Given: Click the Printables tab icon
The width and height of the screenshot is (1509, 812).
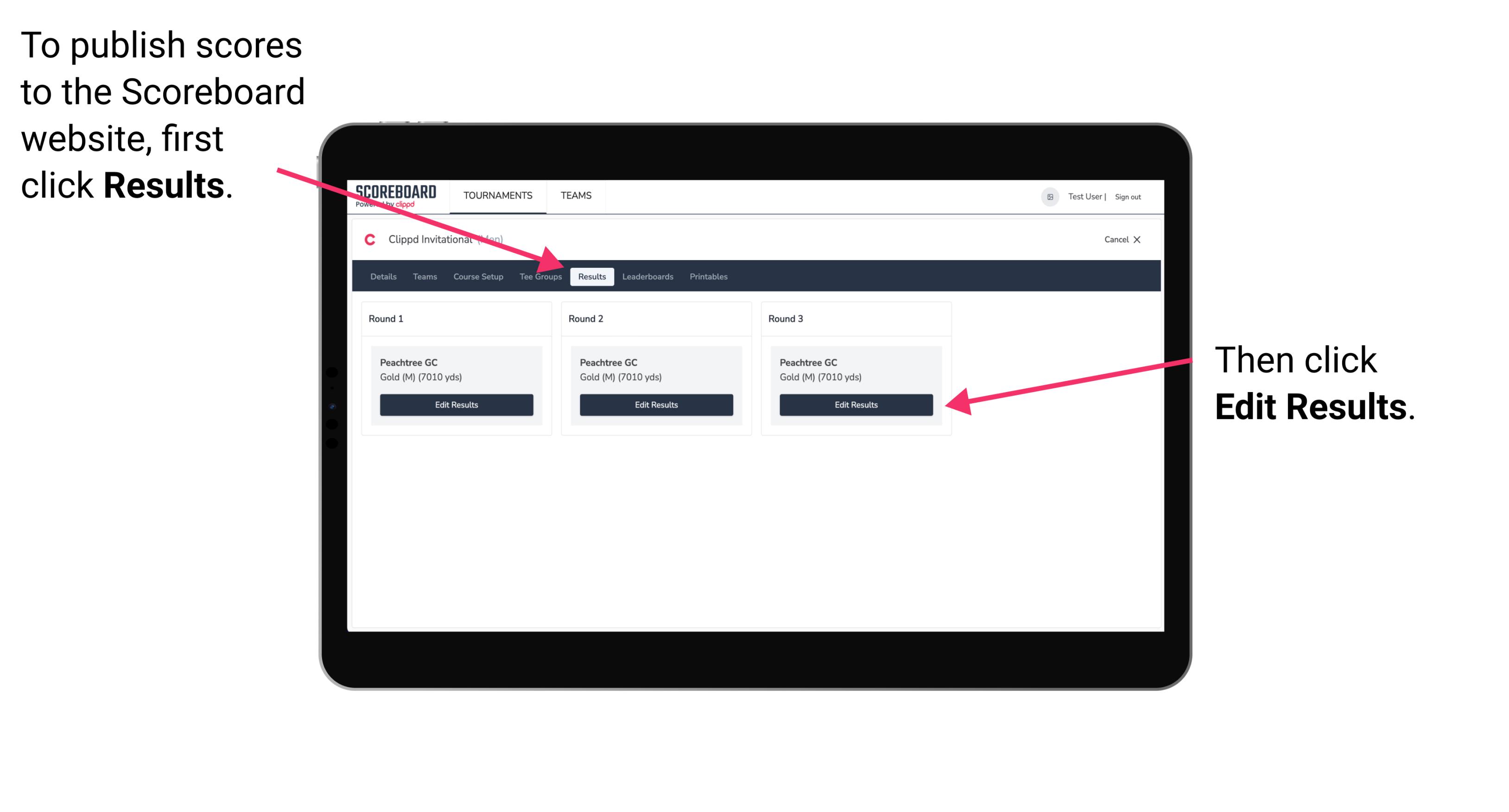Looking at the screenshot, I should [708, 276].
